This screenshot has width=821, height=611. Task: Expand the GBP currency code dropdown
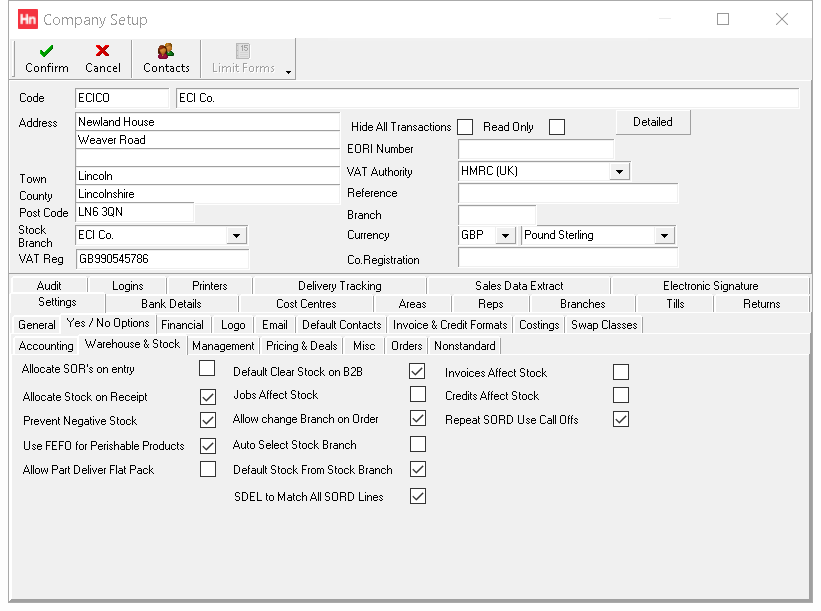(505, 236)
